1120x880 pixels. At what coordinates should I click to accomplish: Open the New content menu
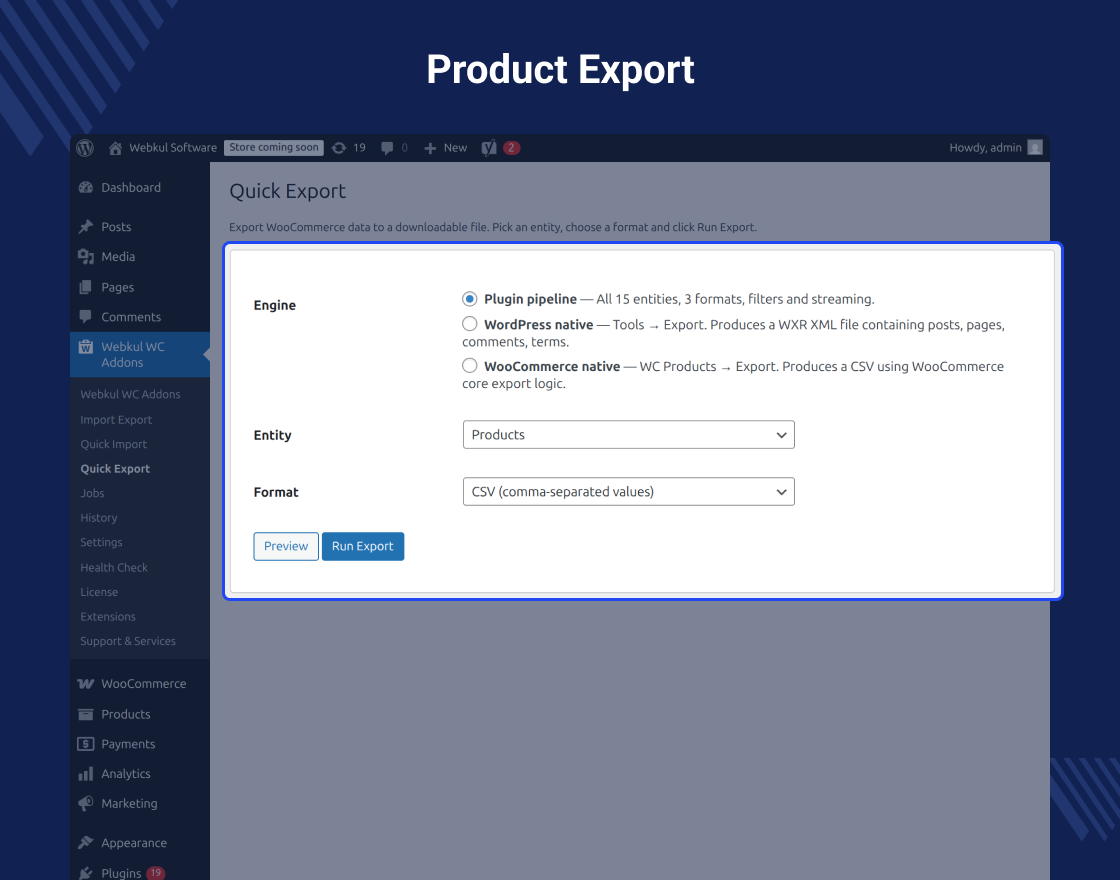(x=455, y=148)
